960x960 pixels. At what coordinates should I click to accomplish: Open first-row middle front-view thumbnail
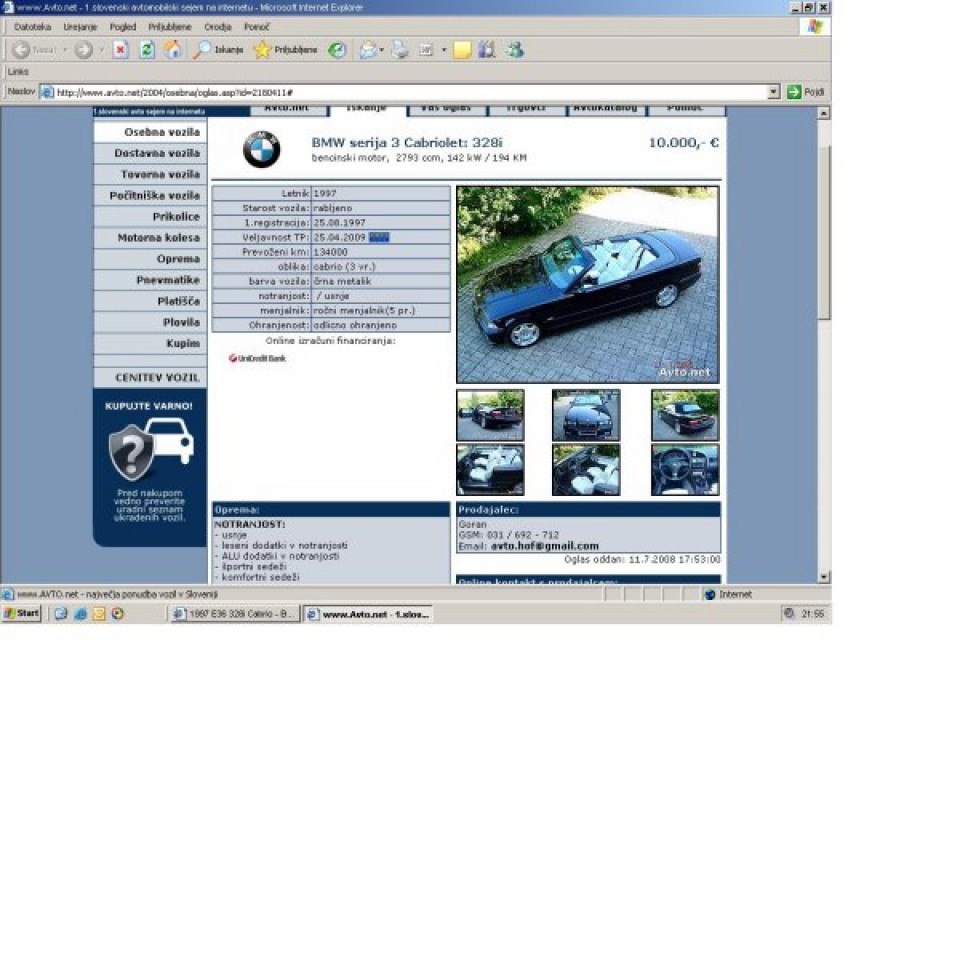pyautogui.click(x=586, y=415)
